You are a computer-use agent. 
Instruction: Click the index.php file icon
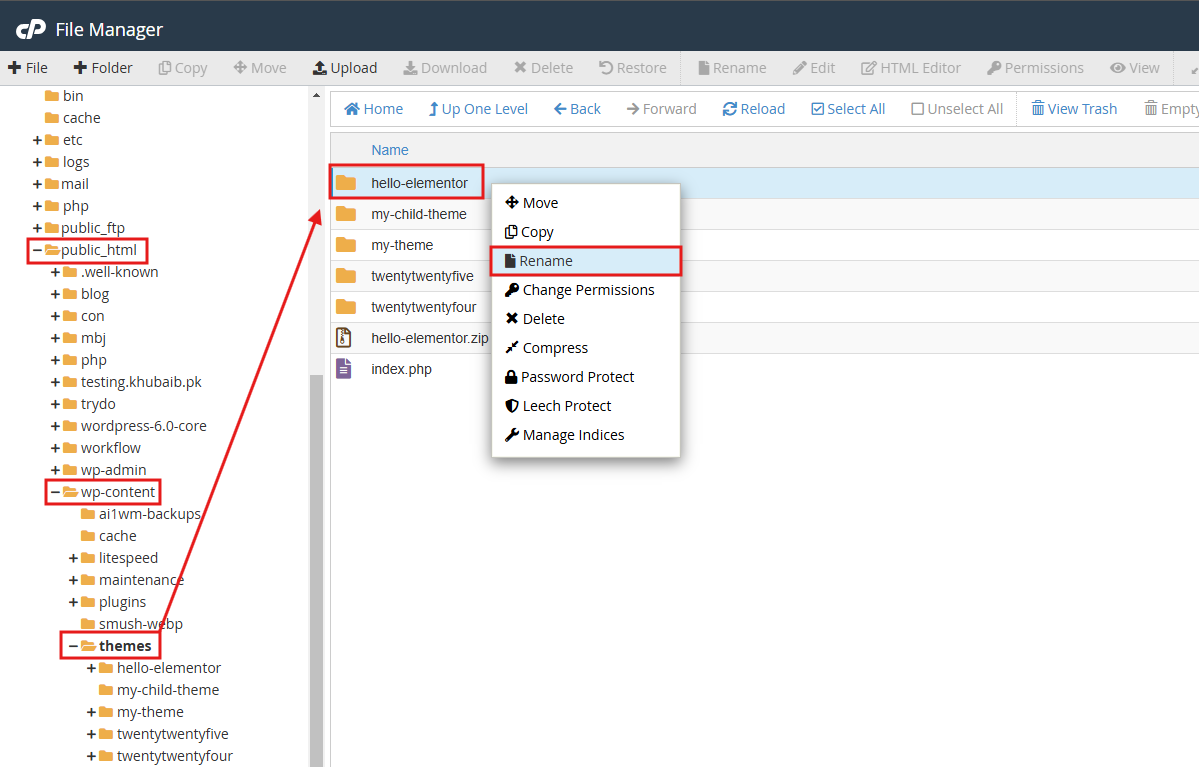344,369
